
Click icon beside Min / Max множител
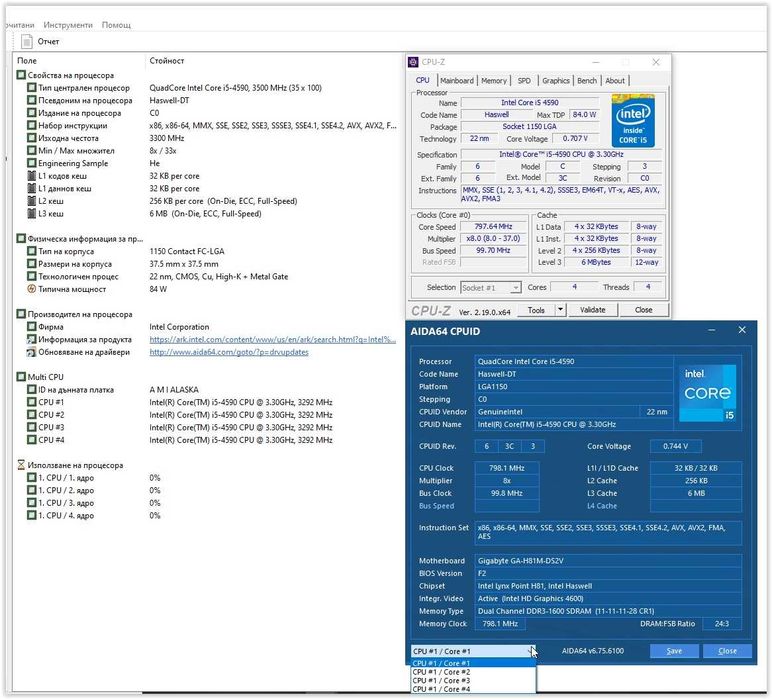tap(32, 151)
